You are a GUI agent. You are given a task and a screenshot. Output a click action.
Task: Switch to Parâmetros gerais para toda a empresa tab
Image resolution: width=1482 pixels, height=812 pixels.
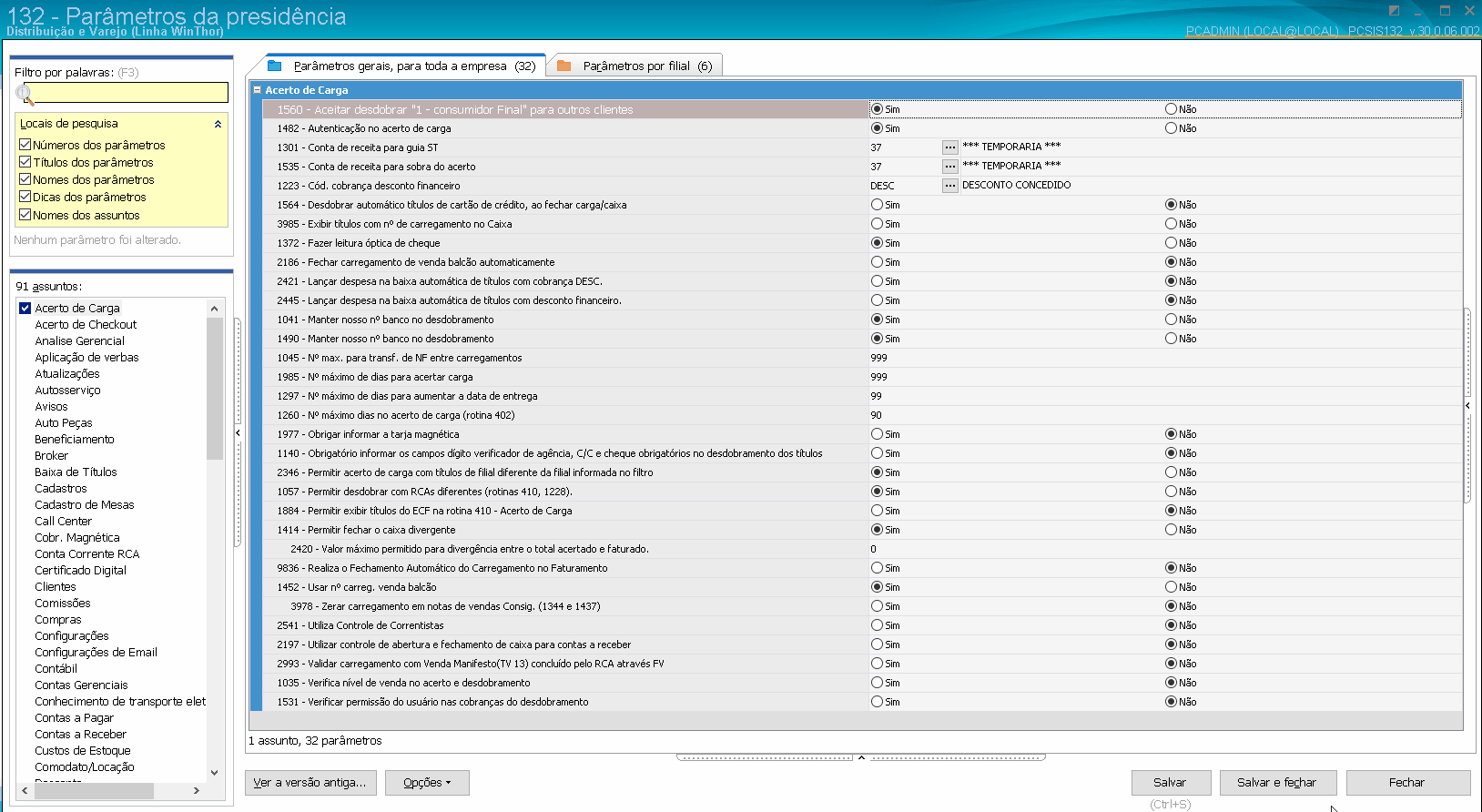401,66
